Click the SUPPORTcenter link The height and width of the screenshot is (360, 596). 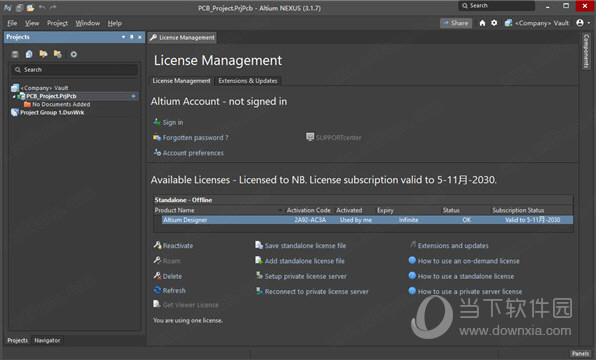(338, 138)
